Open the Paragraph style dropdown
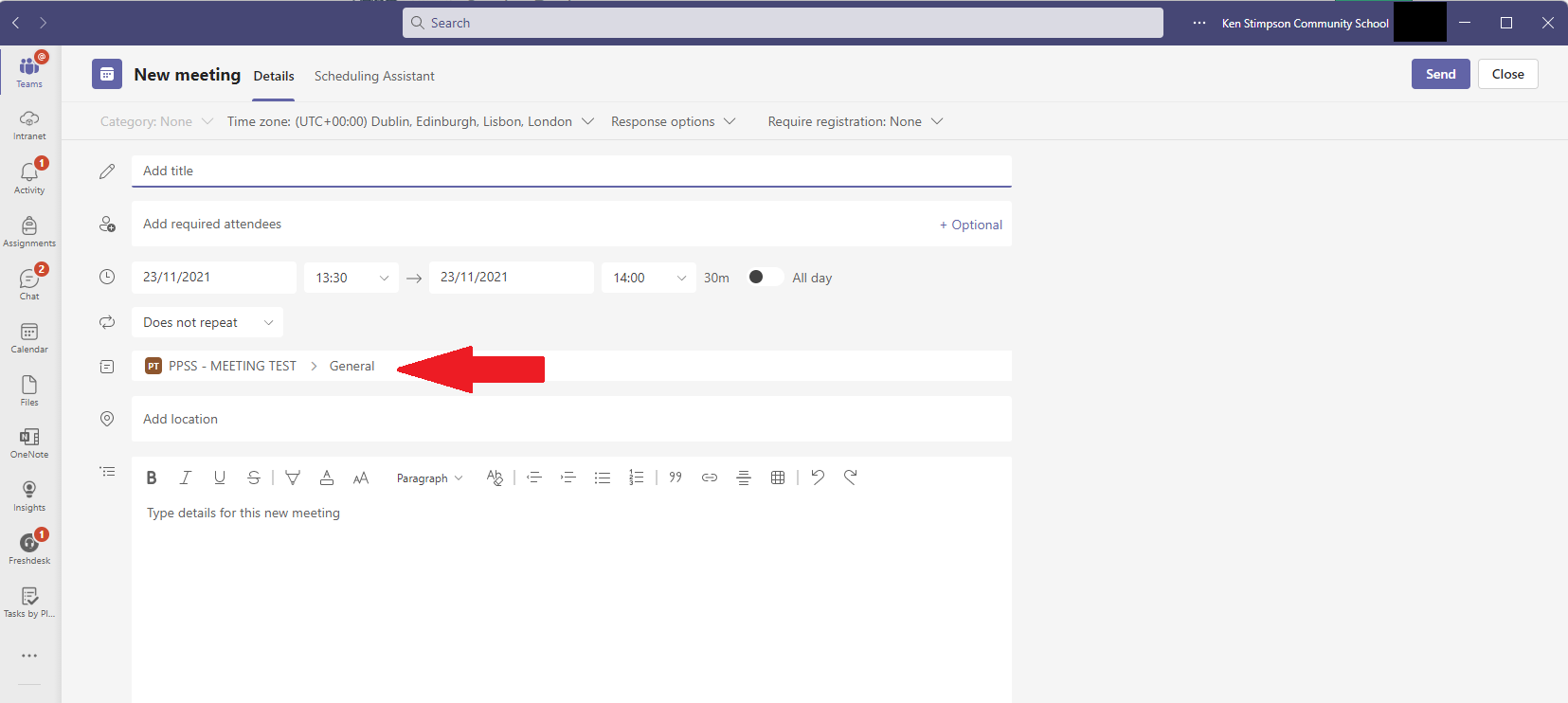Viewport: 1568px width, 703px height. click(x=429, y=478)
